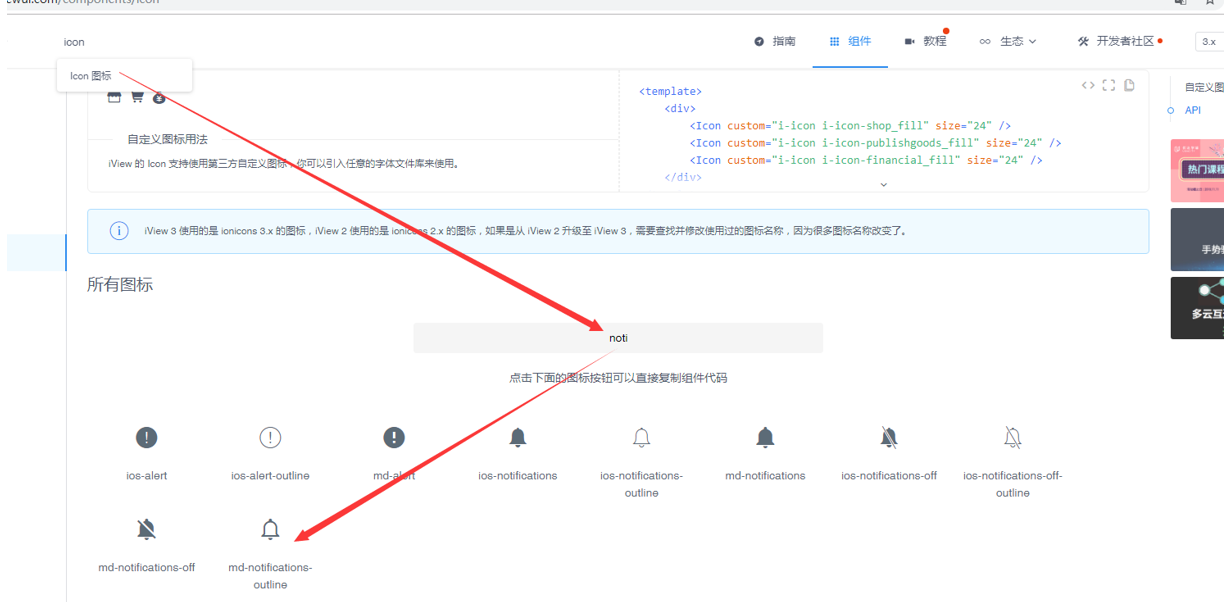
Task: Jump to 自定义图标 anchor link
Action: click(1204, 88)
